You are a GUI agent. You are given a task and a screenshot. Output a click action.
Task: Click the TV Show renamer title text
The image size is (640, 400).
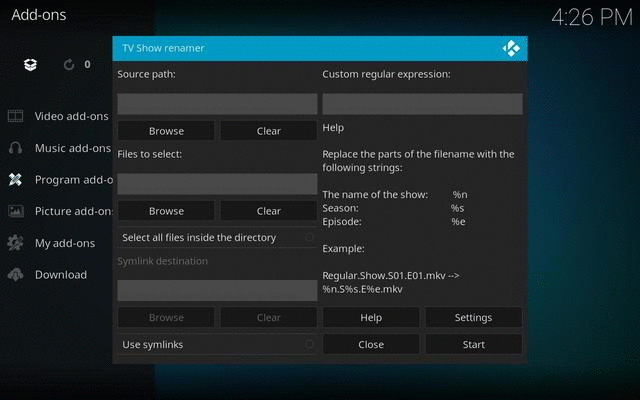pos(163,48)
